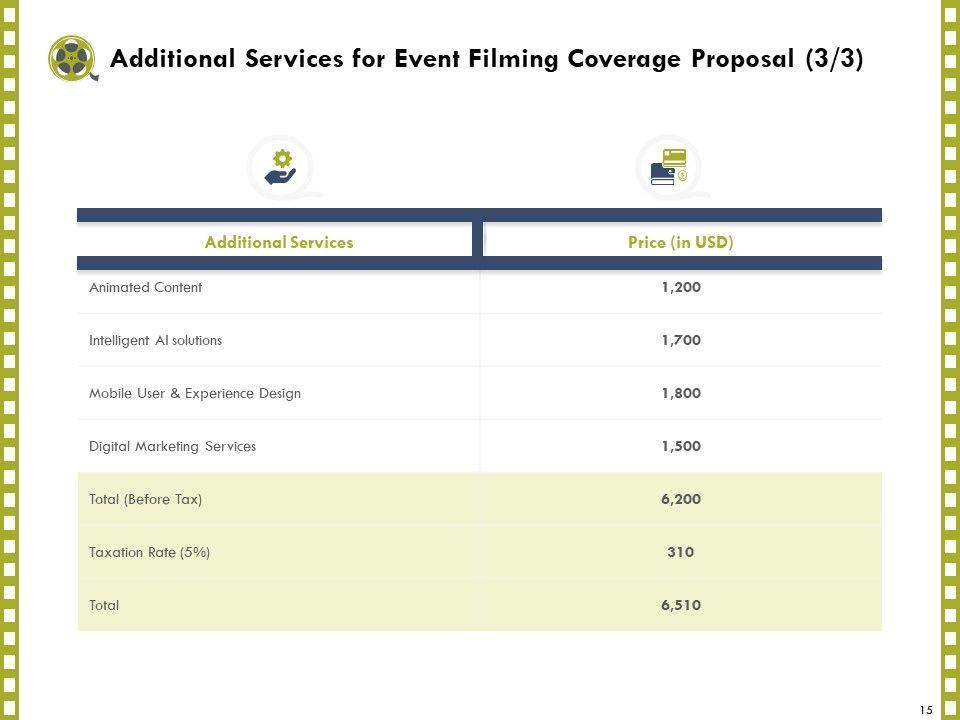Click the 6,200 subtotal value

tap(680, 499)
